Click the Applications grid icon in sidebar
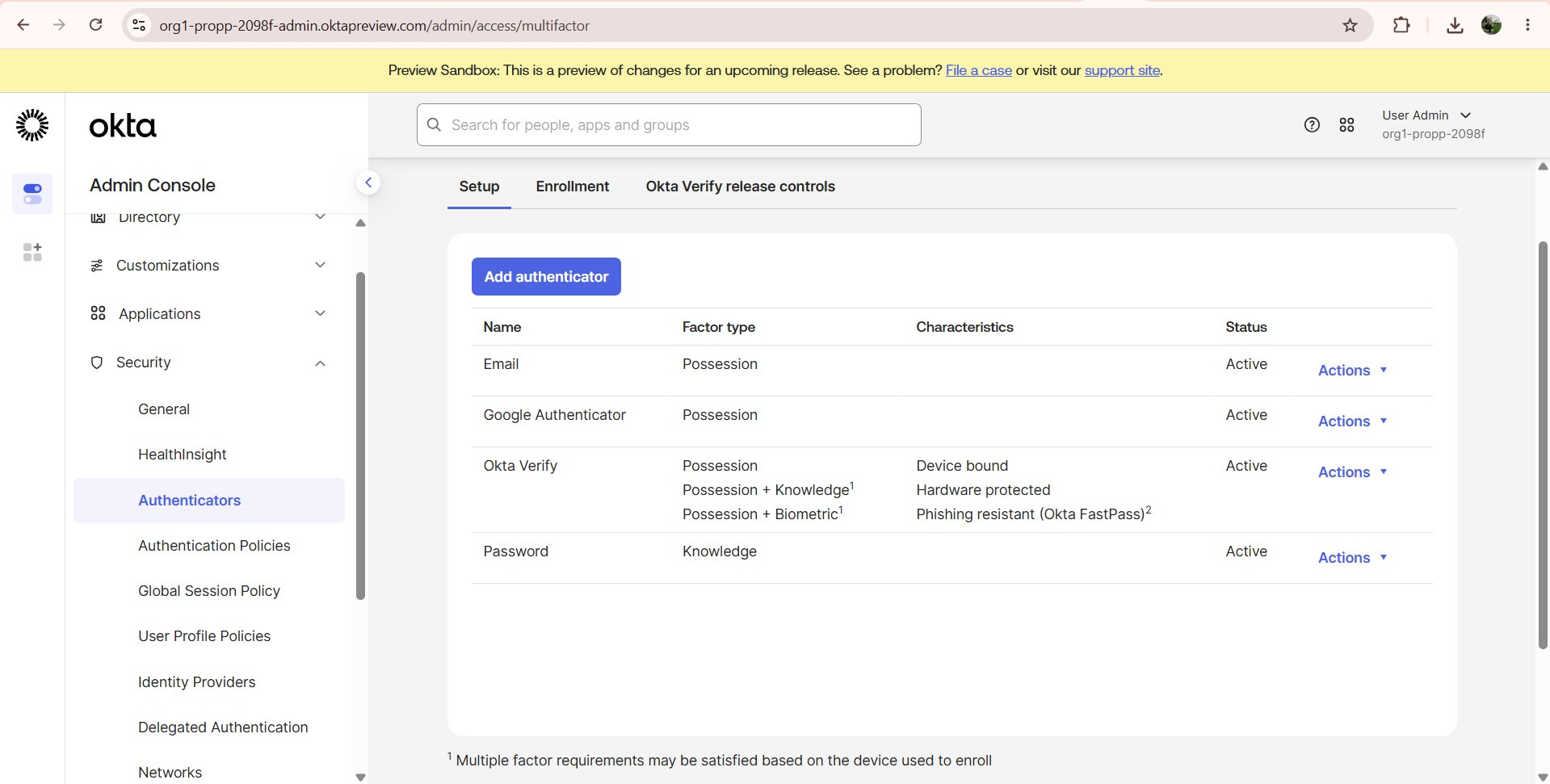Screen dimensions: 1550x784 [x=98, y=313]
